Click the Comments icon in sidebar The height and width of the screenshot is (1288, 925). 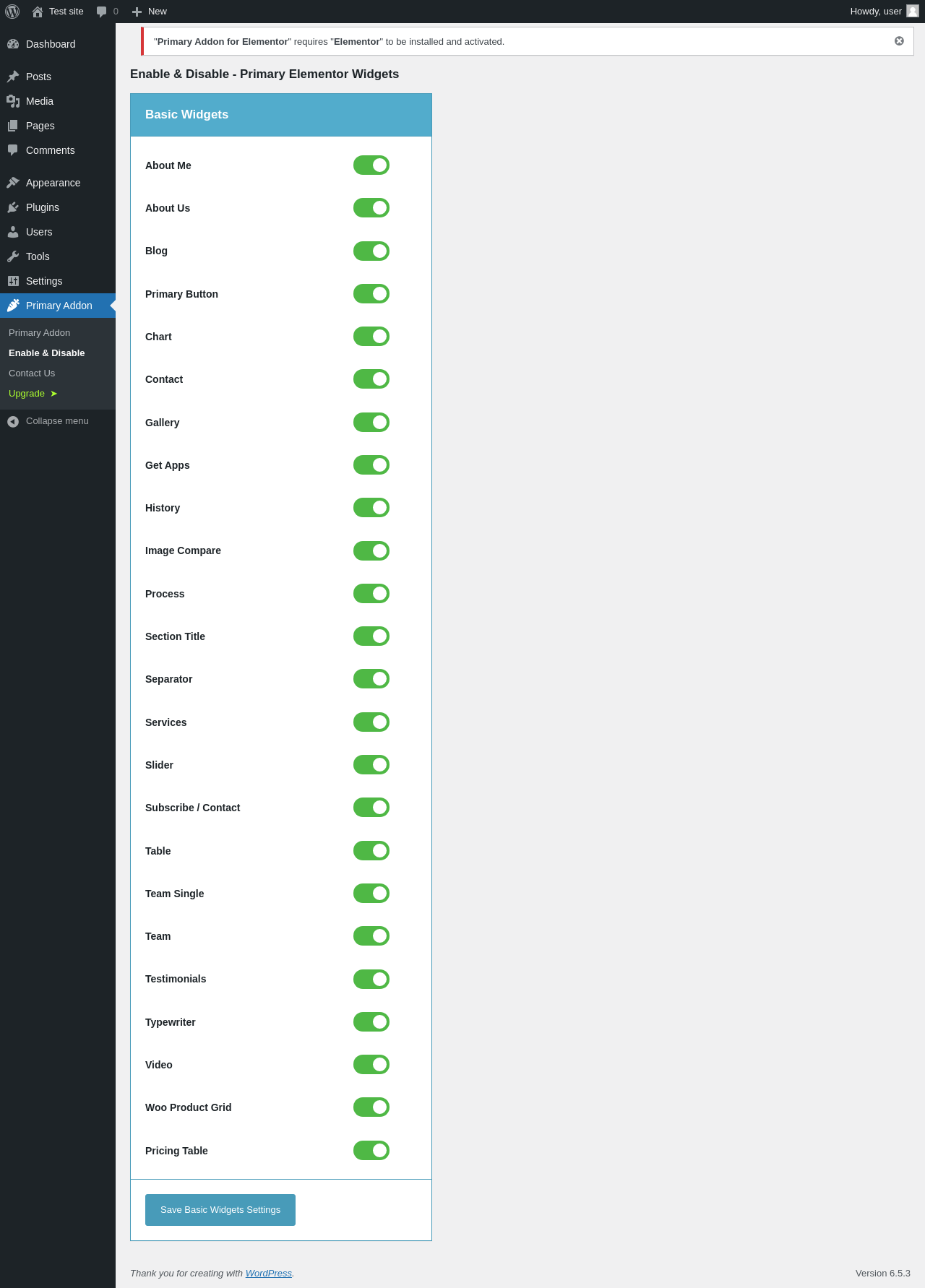pos(13,150)
